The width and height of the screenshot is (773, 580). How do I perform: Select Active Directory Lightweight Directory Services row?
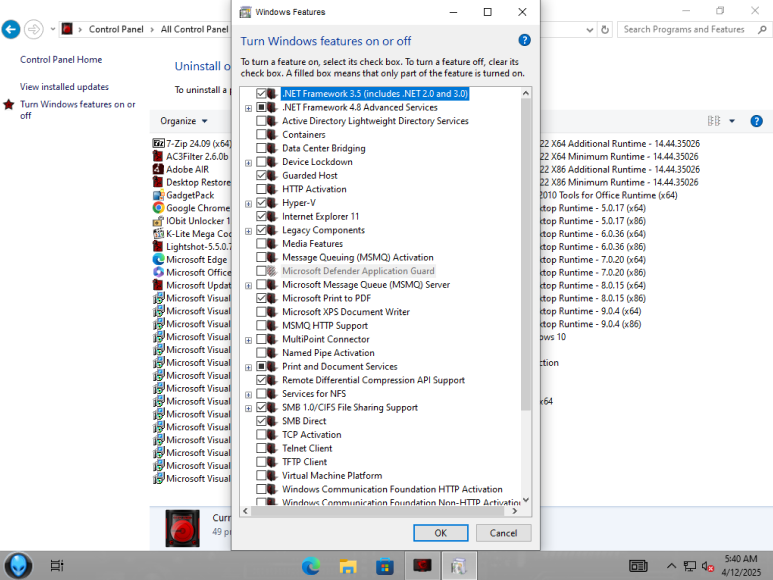[x=375, y=121]
